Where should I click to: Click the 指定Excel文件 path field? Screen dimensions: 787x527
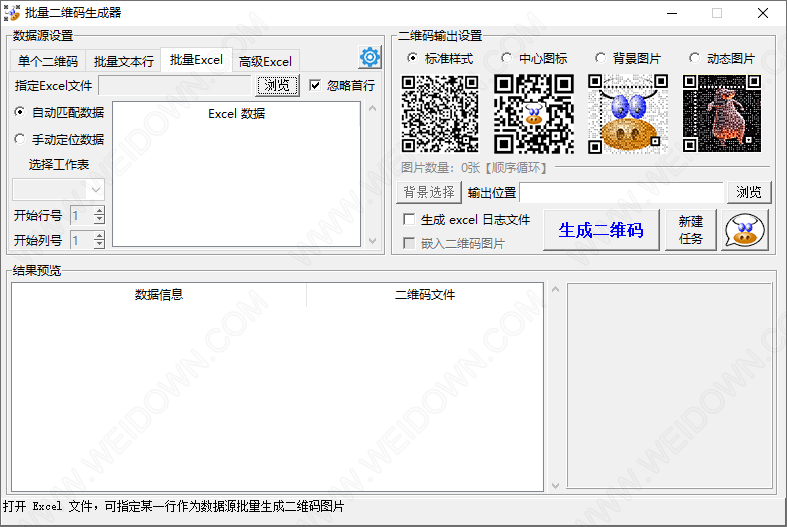click(175, 85)
